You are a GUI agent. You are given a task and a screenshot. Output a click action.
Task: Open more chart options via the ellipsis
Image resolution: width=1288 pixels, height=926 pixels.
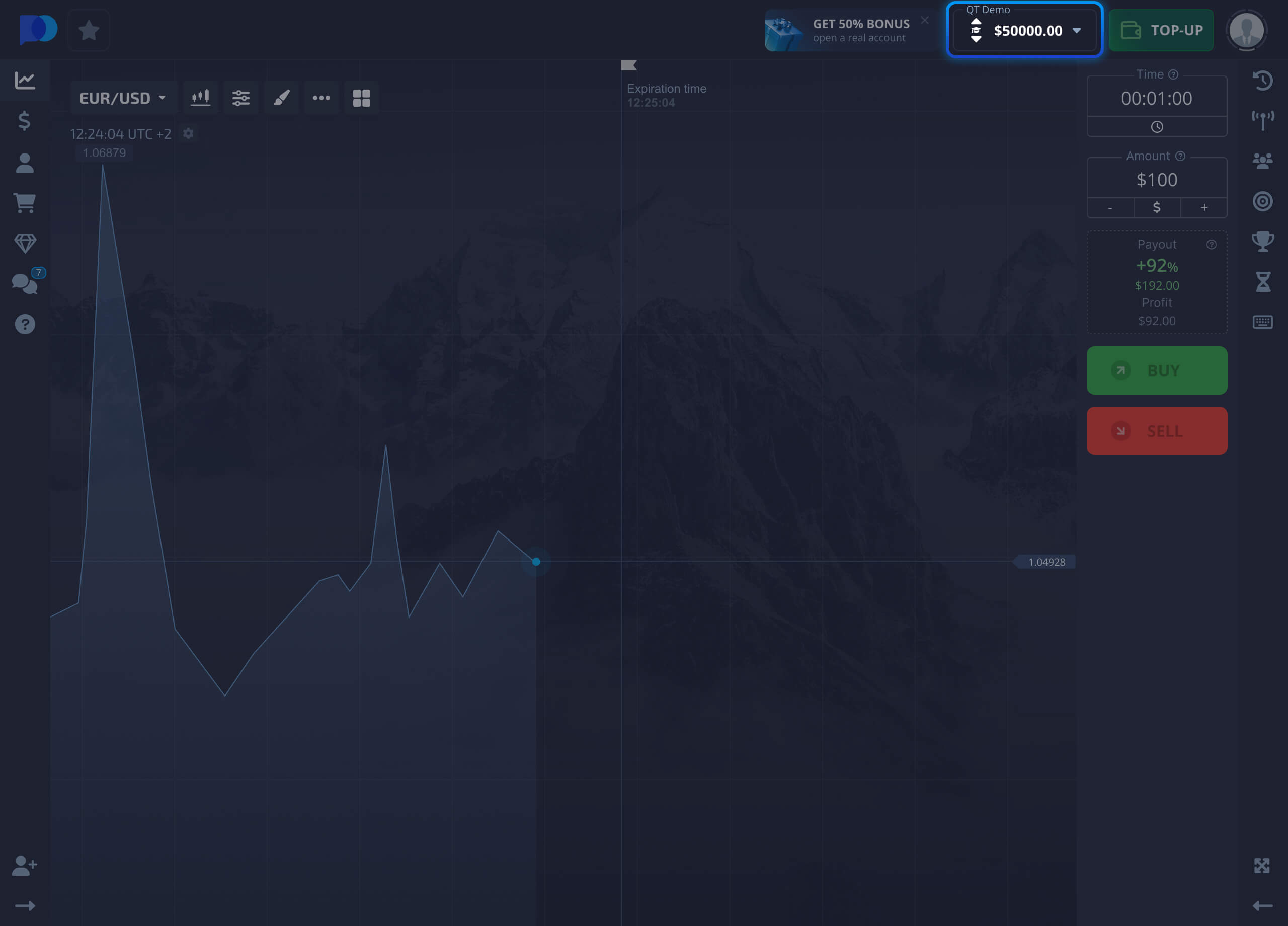(321, 97)
